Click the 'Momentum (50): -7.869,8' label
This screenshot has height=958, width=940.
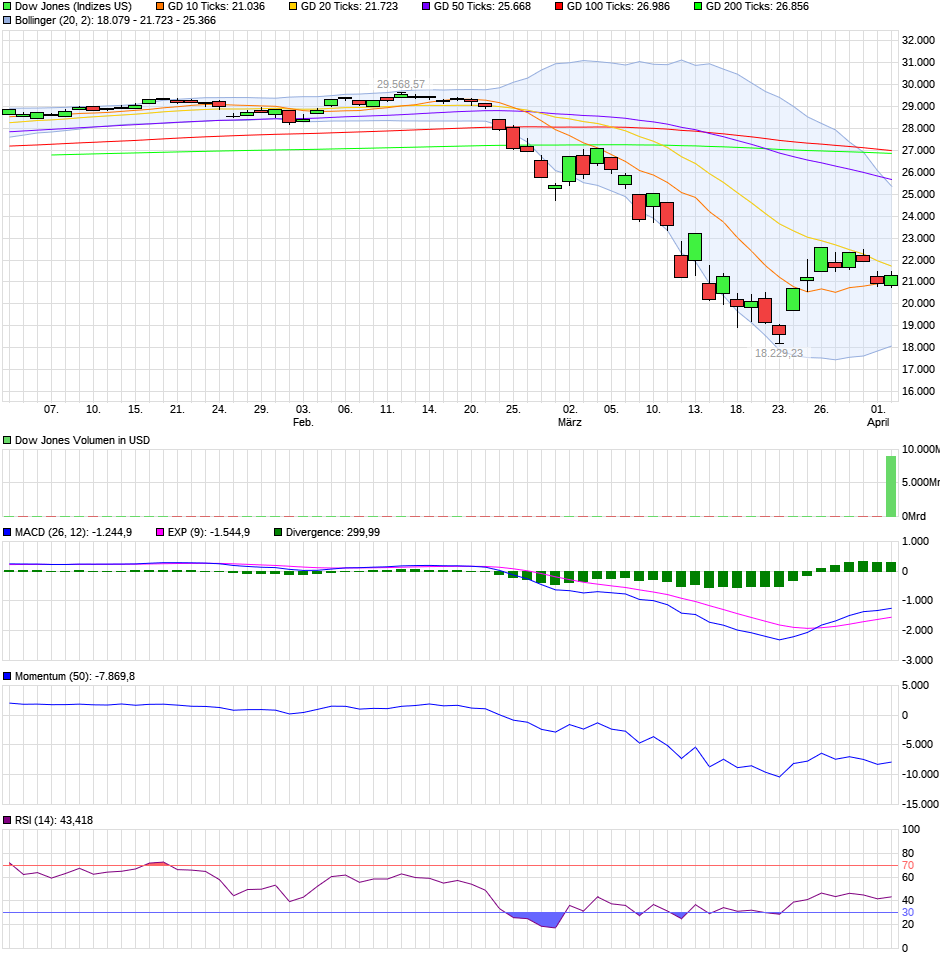point(75,676)
